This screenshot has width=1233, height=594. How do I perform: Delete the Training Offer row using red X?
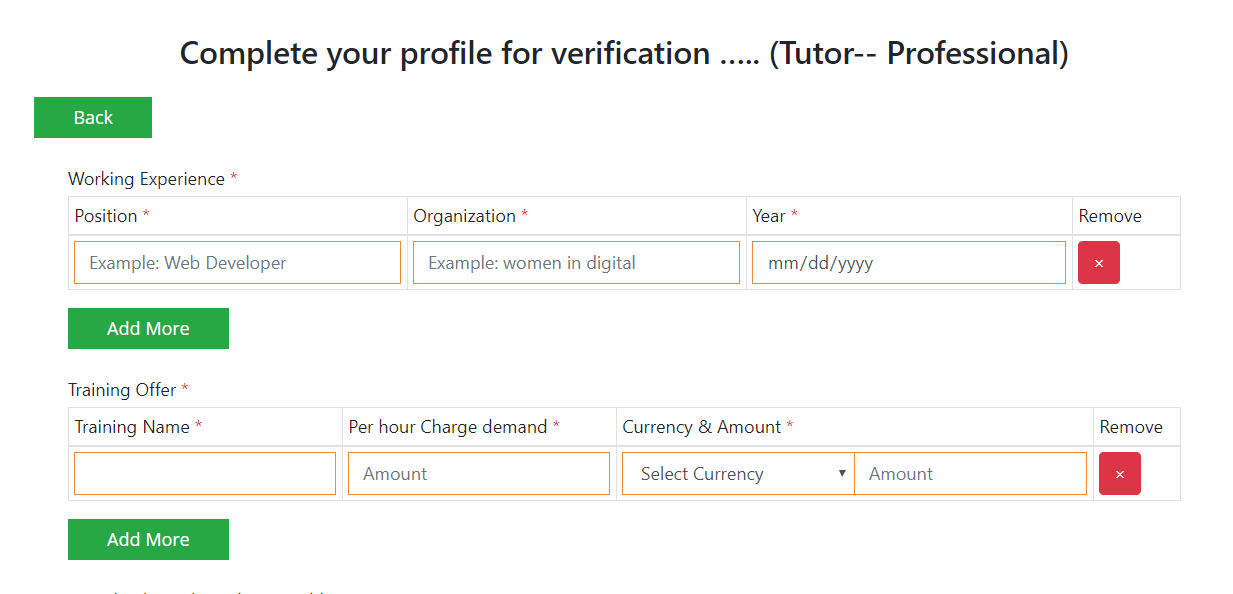[x=1119, y=474]
